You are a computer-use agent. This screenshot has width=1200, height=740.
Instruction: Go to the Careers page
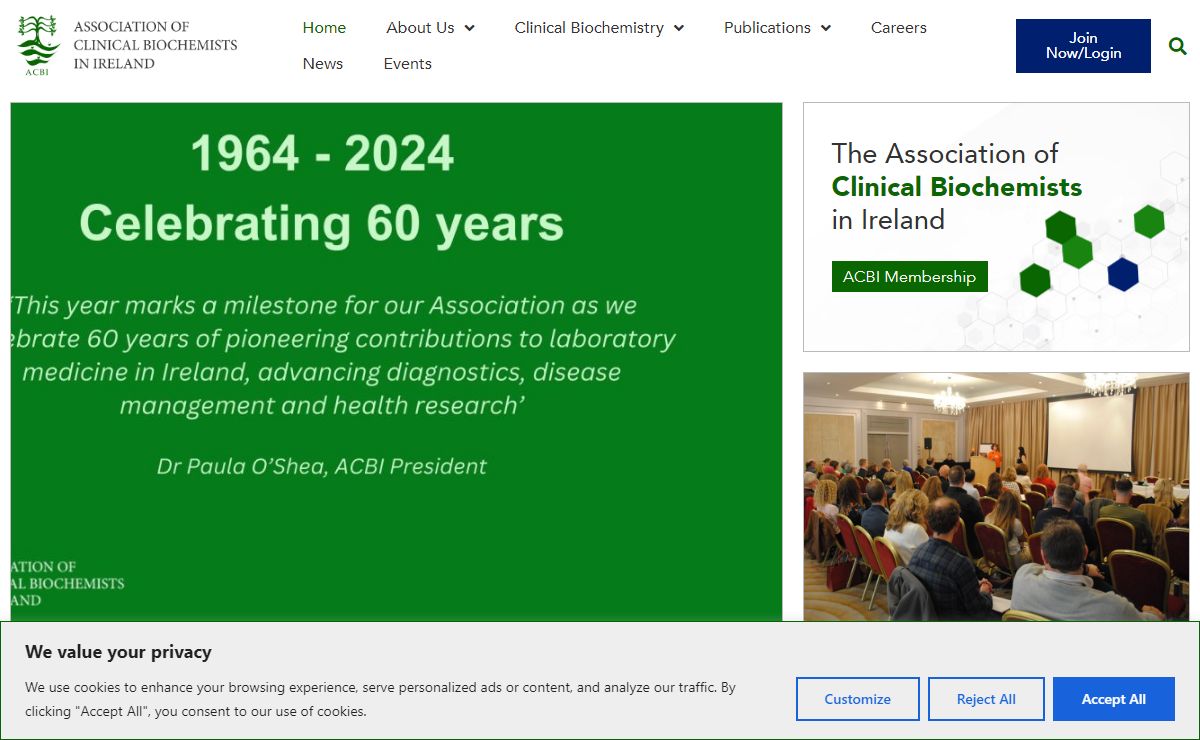pos(899,28)
